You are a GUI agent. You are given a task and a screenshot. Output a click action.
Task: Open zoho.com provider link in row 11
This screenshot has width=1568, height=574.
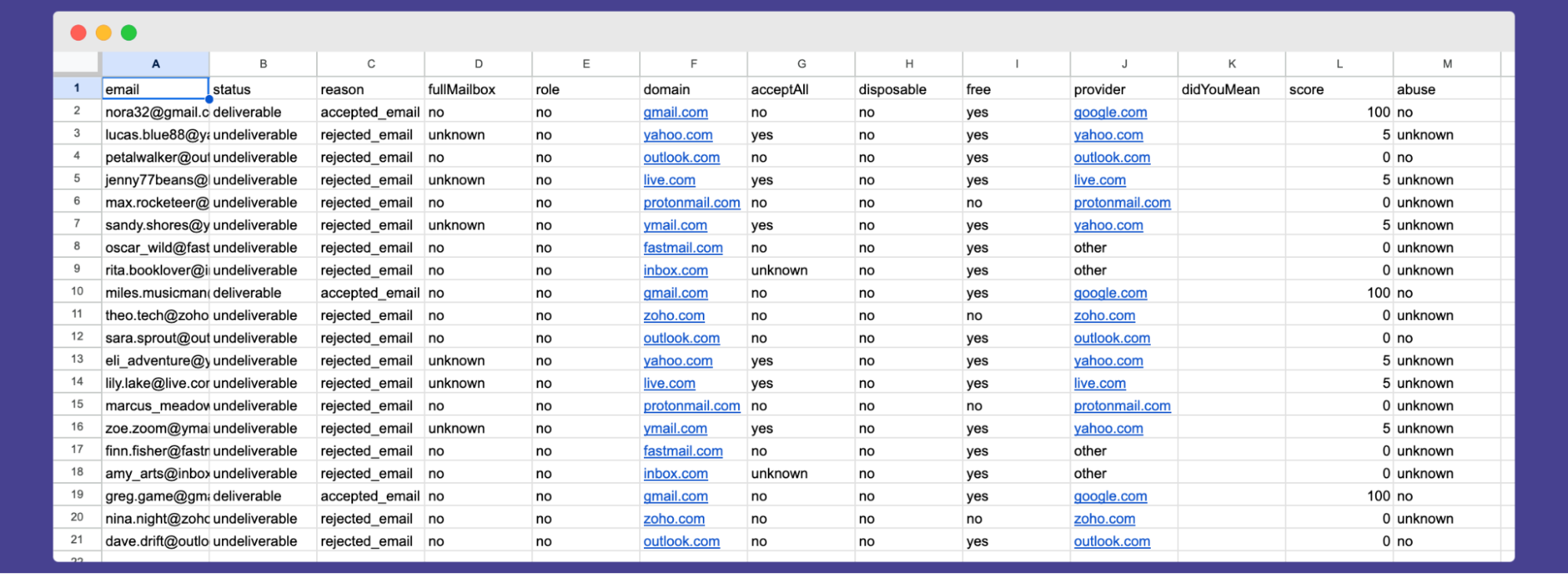pos(1104,315)
